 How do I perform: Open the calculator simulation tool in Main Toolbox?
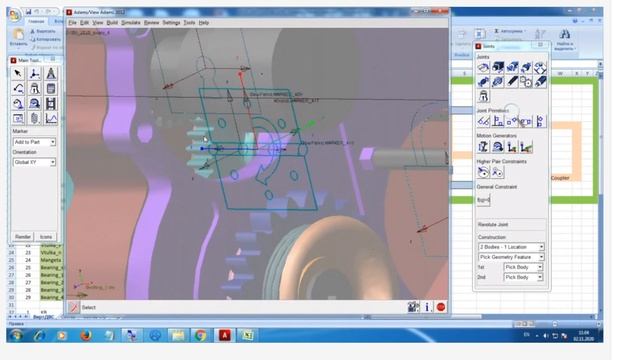tap(51, 89)
